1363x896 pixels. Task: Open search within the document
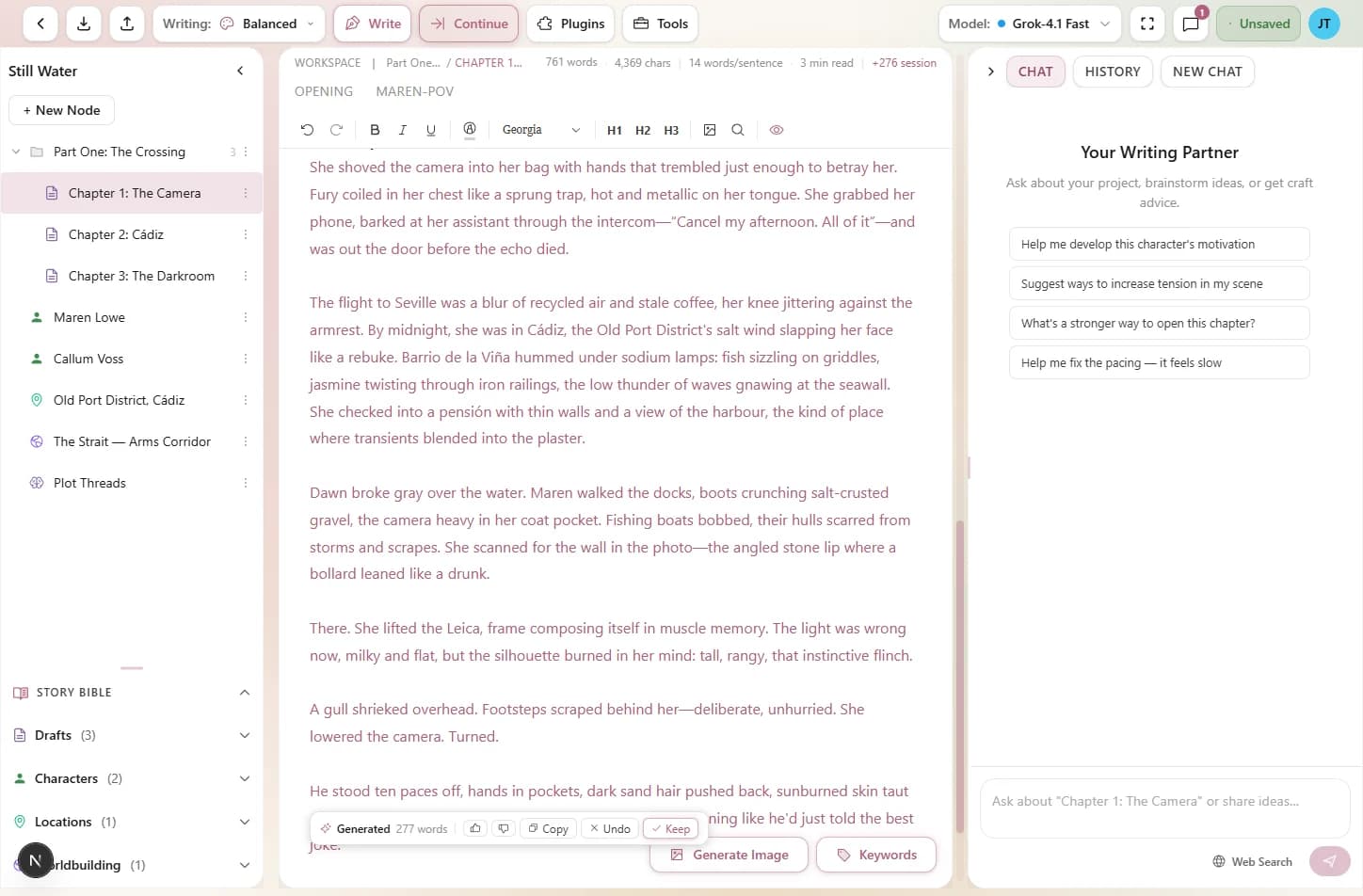pos(738,130)
